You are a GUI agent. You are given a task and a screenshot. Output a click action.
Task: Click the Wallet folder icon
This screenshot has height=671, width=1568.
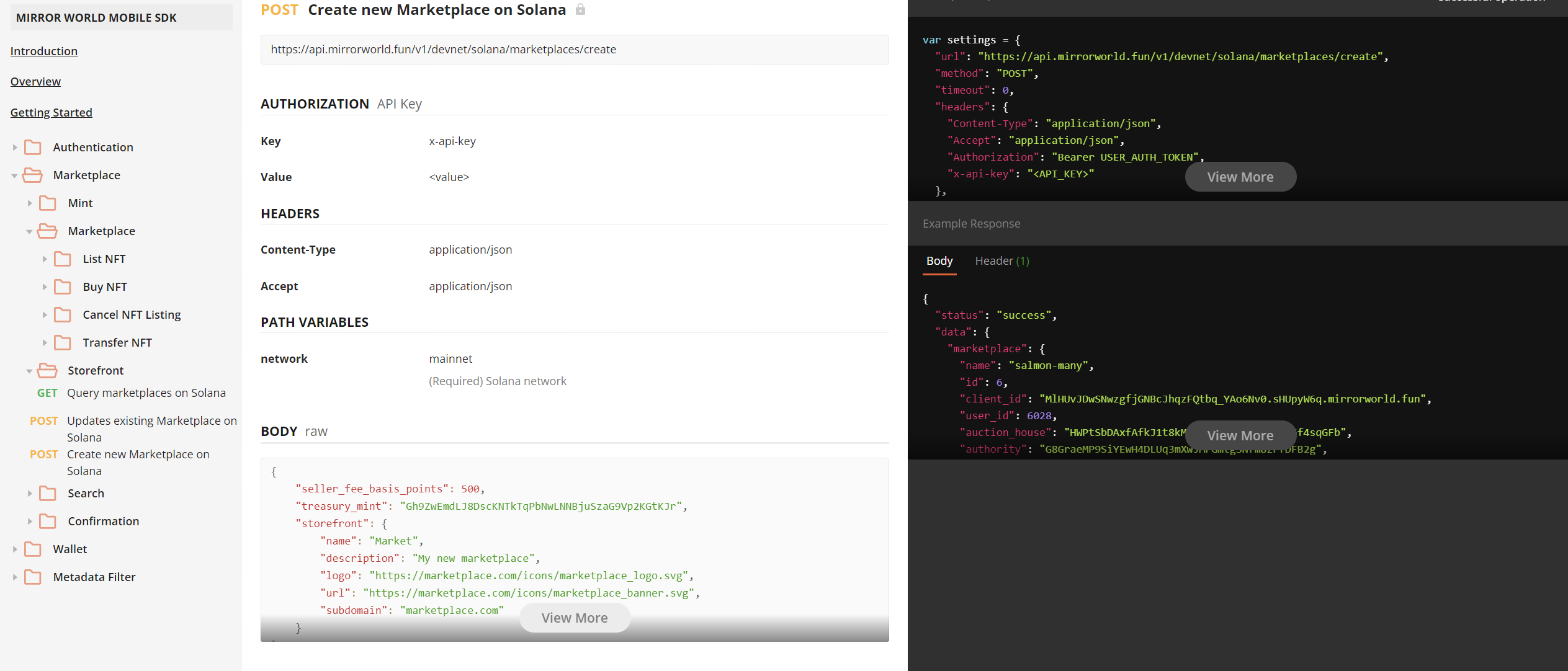coord(33,549)
